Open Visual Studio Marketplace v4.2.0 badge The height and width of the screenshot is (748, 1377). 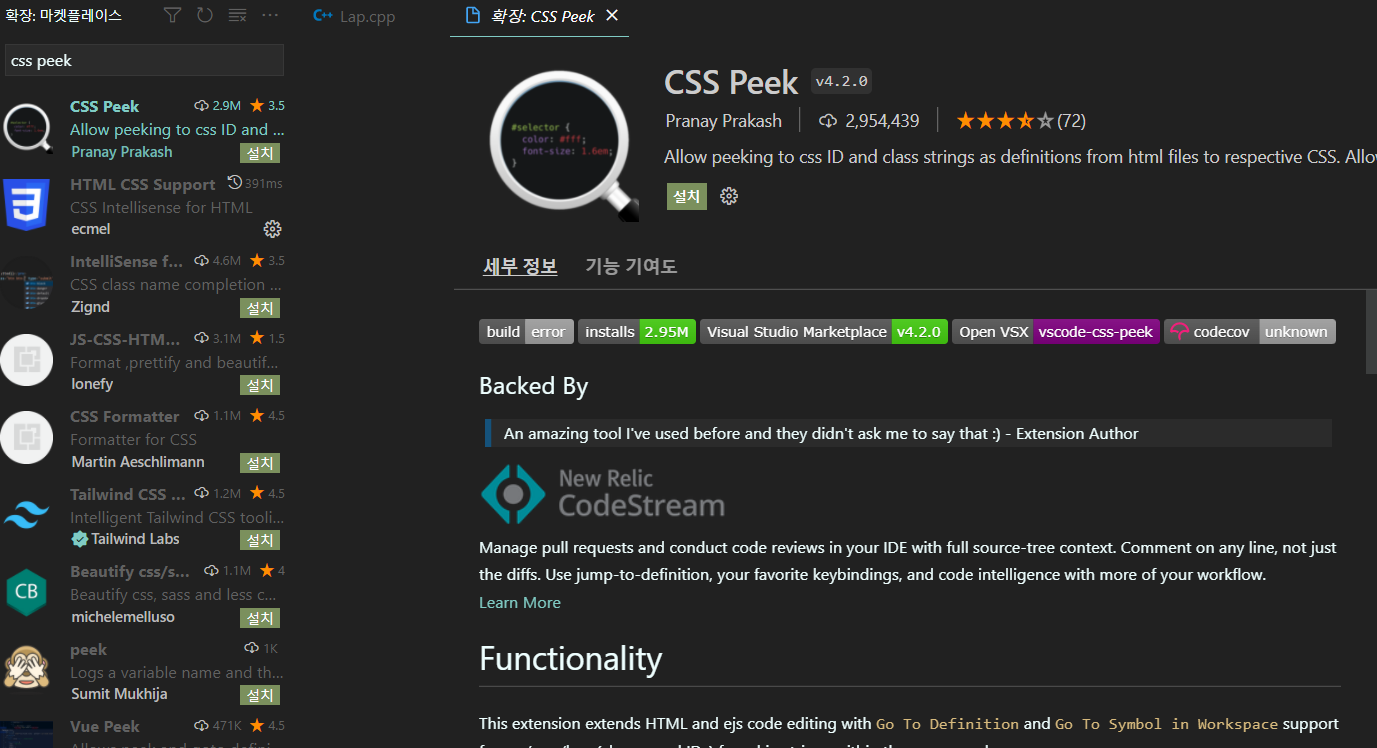pyautogui.click(x=824, y=332)
